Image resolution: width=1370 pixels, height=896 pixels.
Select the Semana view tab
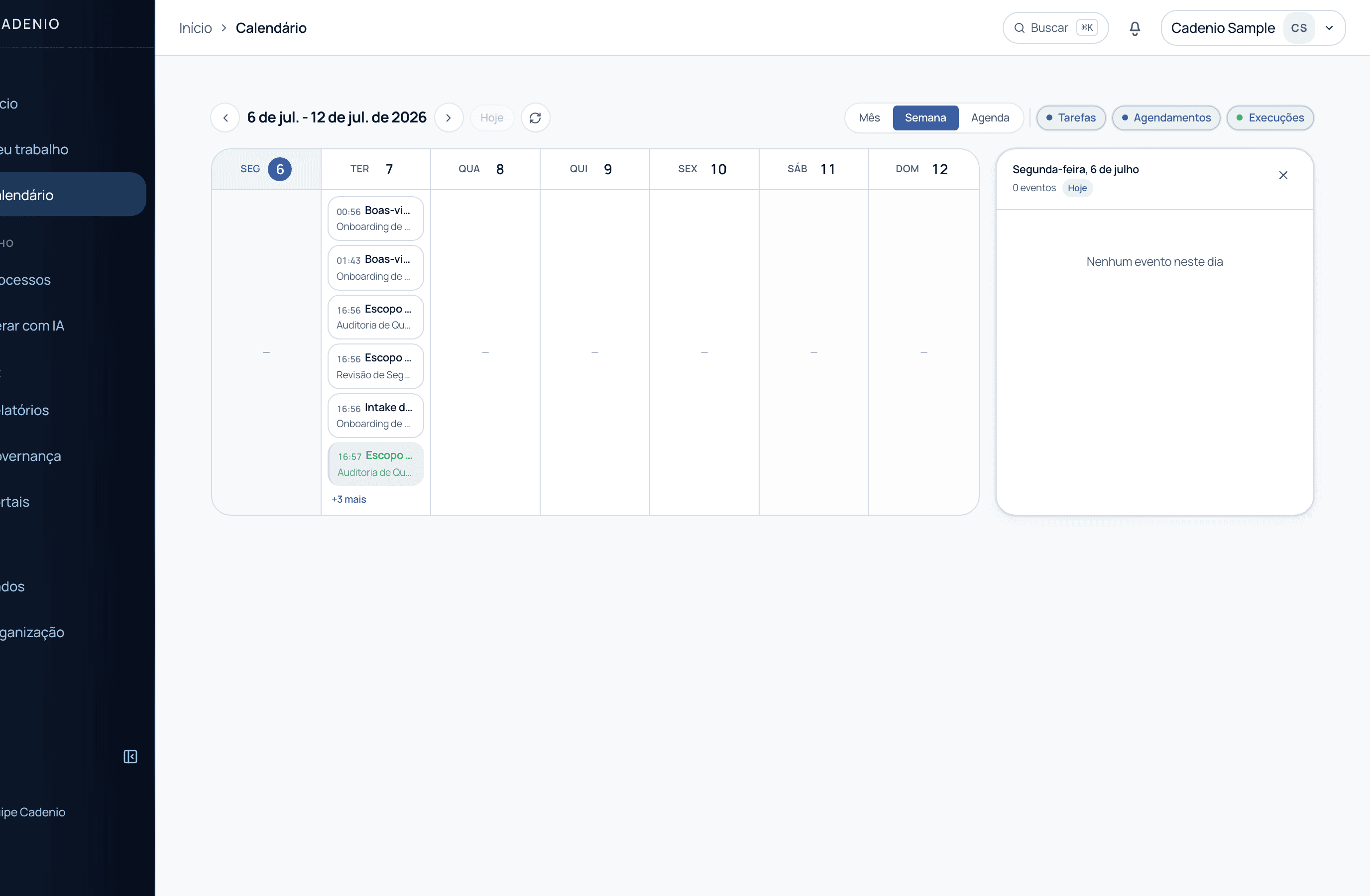[925, 118]
